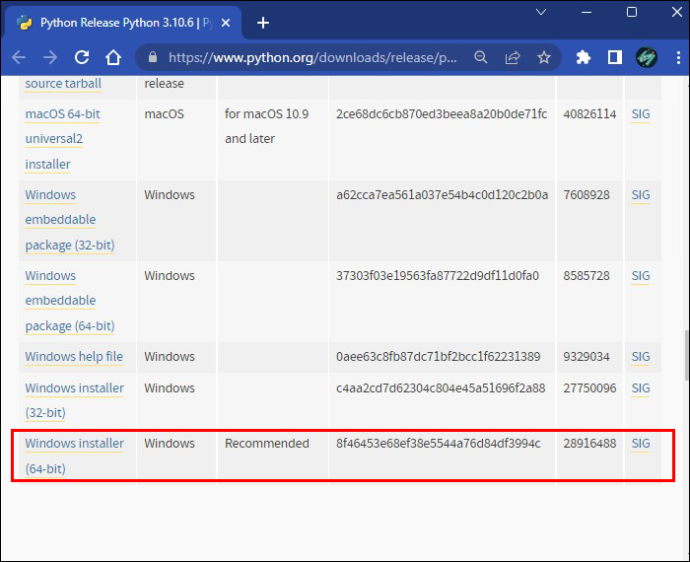Open the zoom magnifier in address bar

(481, 57)
